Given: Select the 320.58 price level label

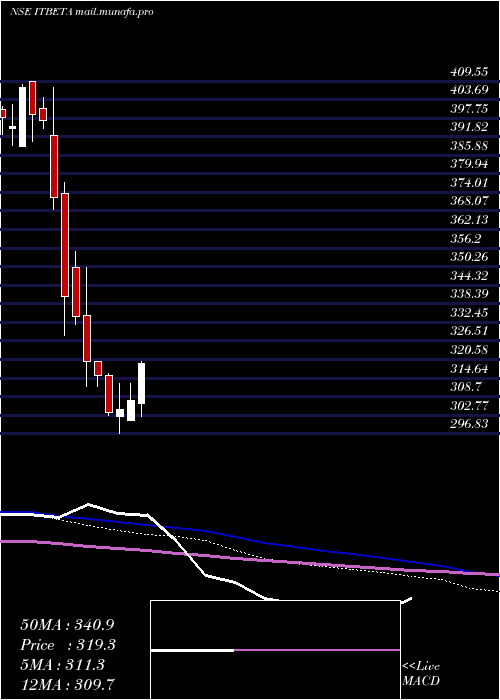Looking at the screenshot, I should coord(468,350).
